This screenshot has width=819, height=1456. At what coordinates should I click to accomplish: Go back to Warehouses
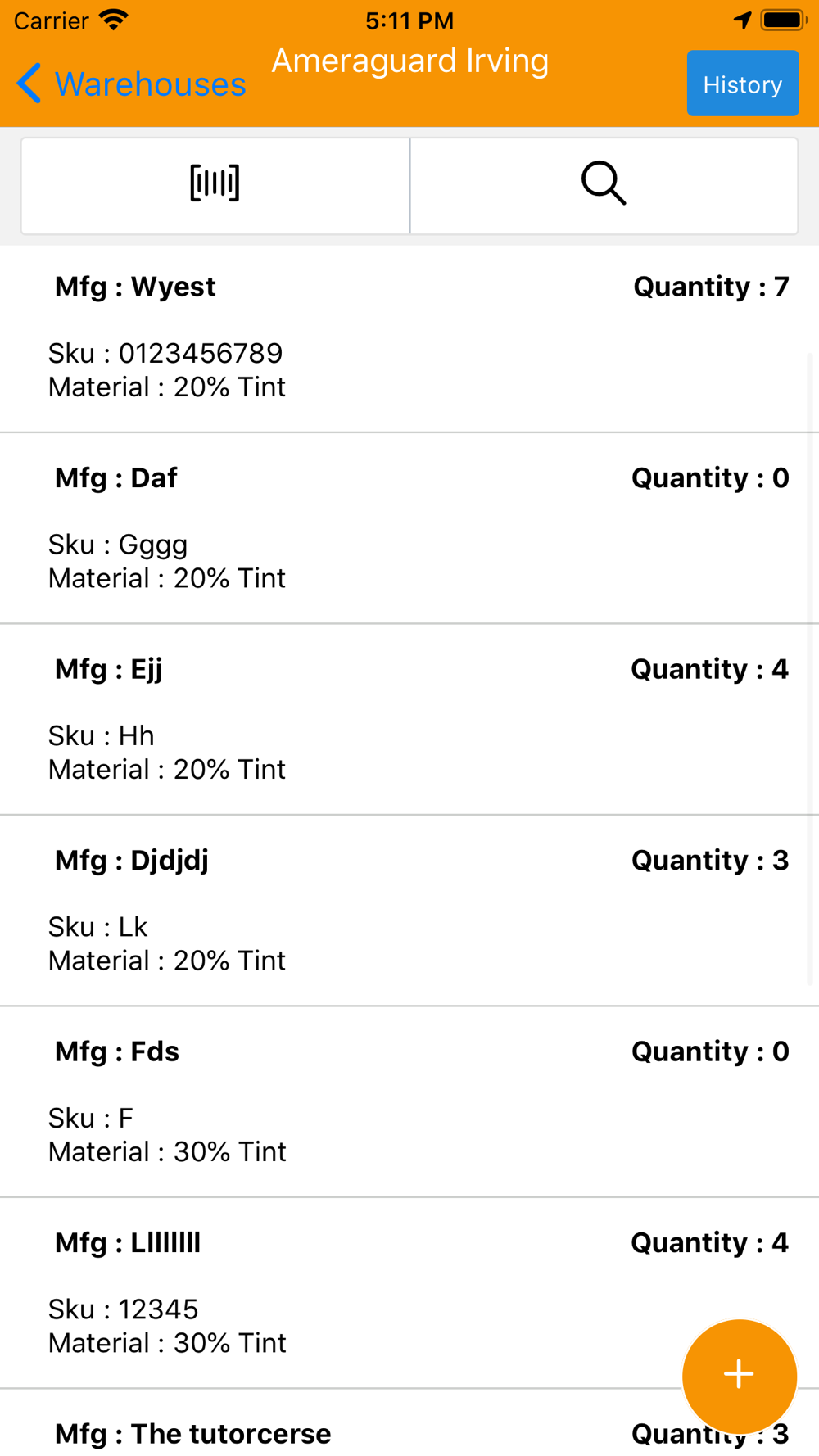coord(149,84)
